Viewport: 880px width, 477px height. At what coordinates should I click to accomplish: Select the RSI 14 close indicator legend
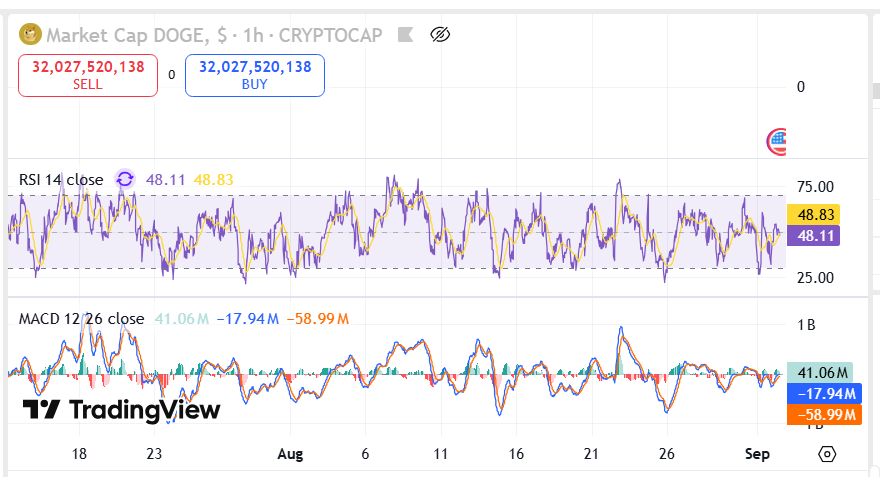(x=61, y=180)
